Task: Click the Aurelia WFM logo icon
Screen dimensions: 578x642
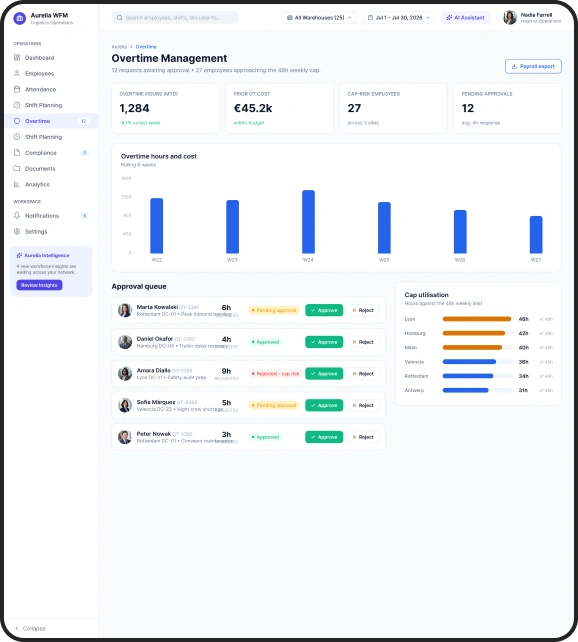Action: tap(20, 18)
